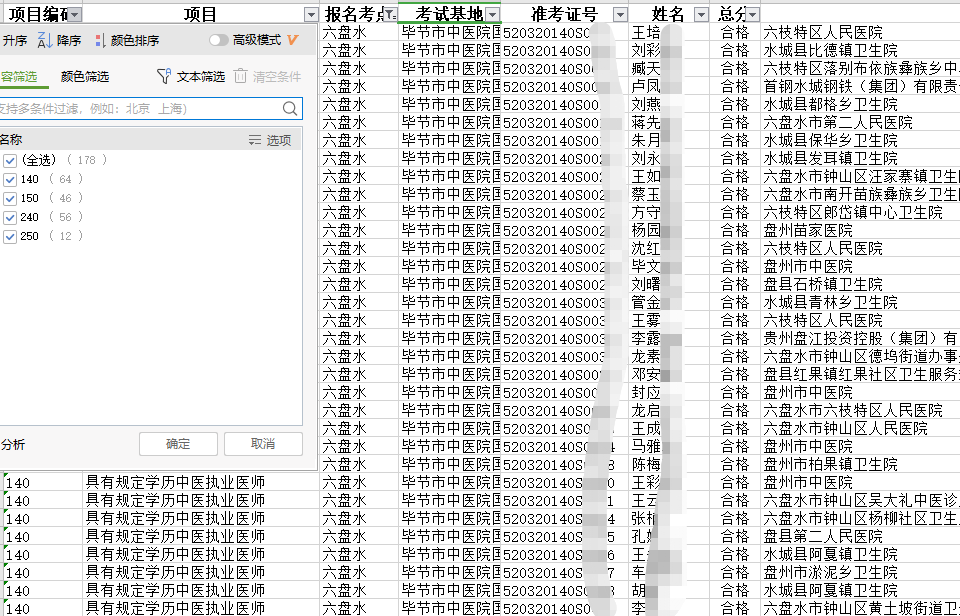960x616 pixels.
Task: Click the clear conditions (清空条件) trash icon
Action: 240,77
